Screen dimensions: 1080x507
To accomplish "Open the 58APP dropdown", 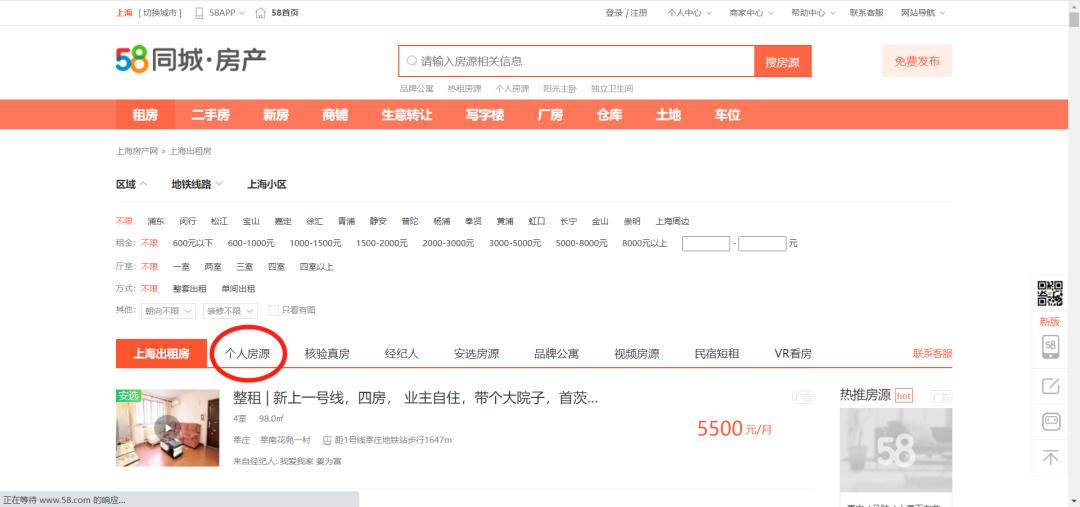I will 227,13.
